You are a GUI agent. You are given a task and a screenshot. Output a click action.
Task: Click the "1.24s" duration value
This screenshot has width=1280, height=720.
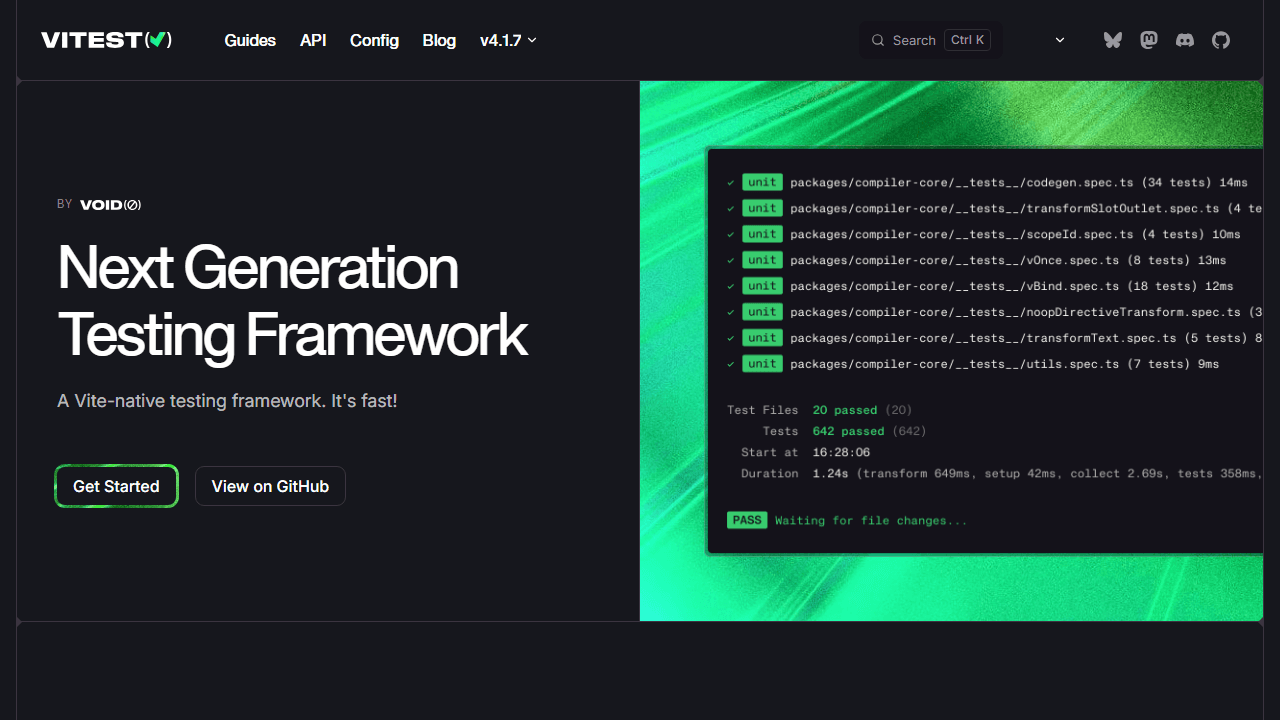pos(831,474)
